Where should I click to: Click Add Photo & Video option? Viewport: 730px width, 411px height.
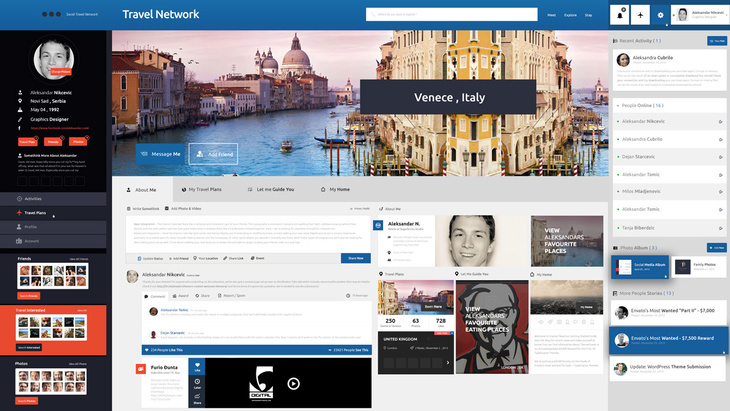click(183, 209)
